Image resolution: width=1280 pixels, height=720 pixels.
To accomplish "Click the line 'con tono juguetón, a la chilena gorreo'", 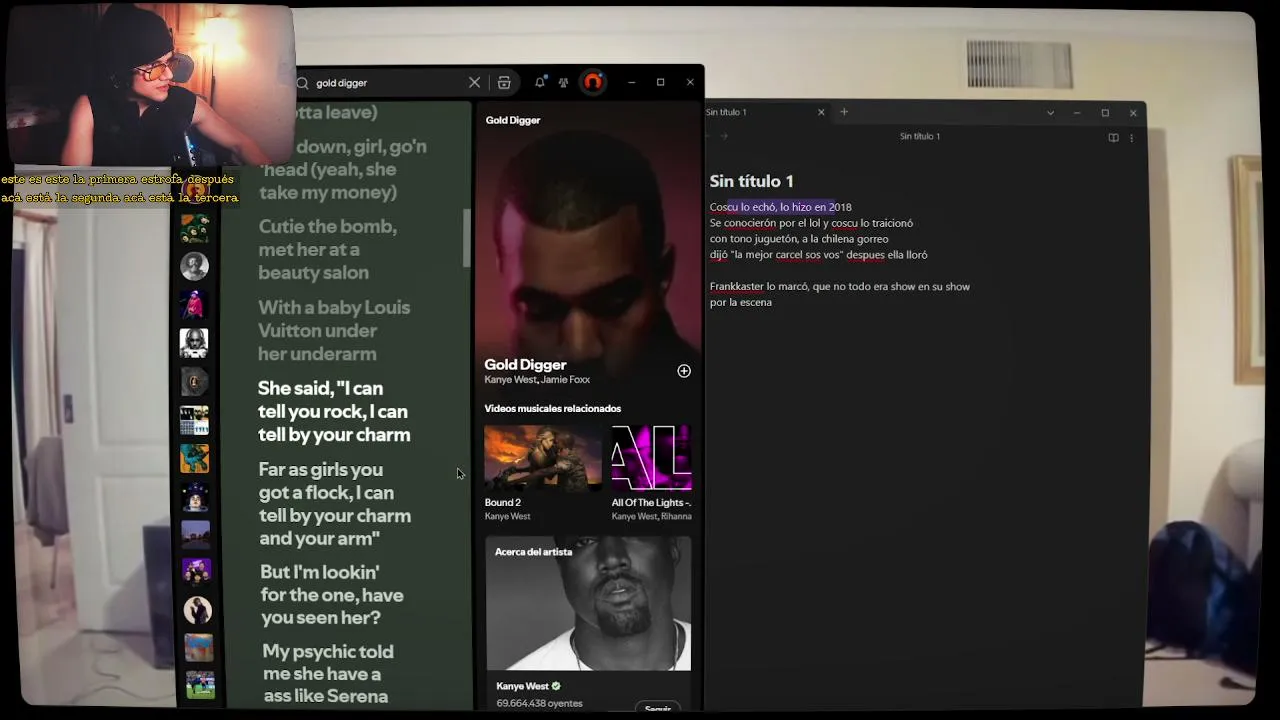I will [x=799, y=239].
